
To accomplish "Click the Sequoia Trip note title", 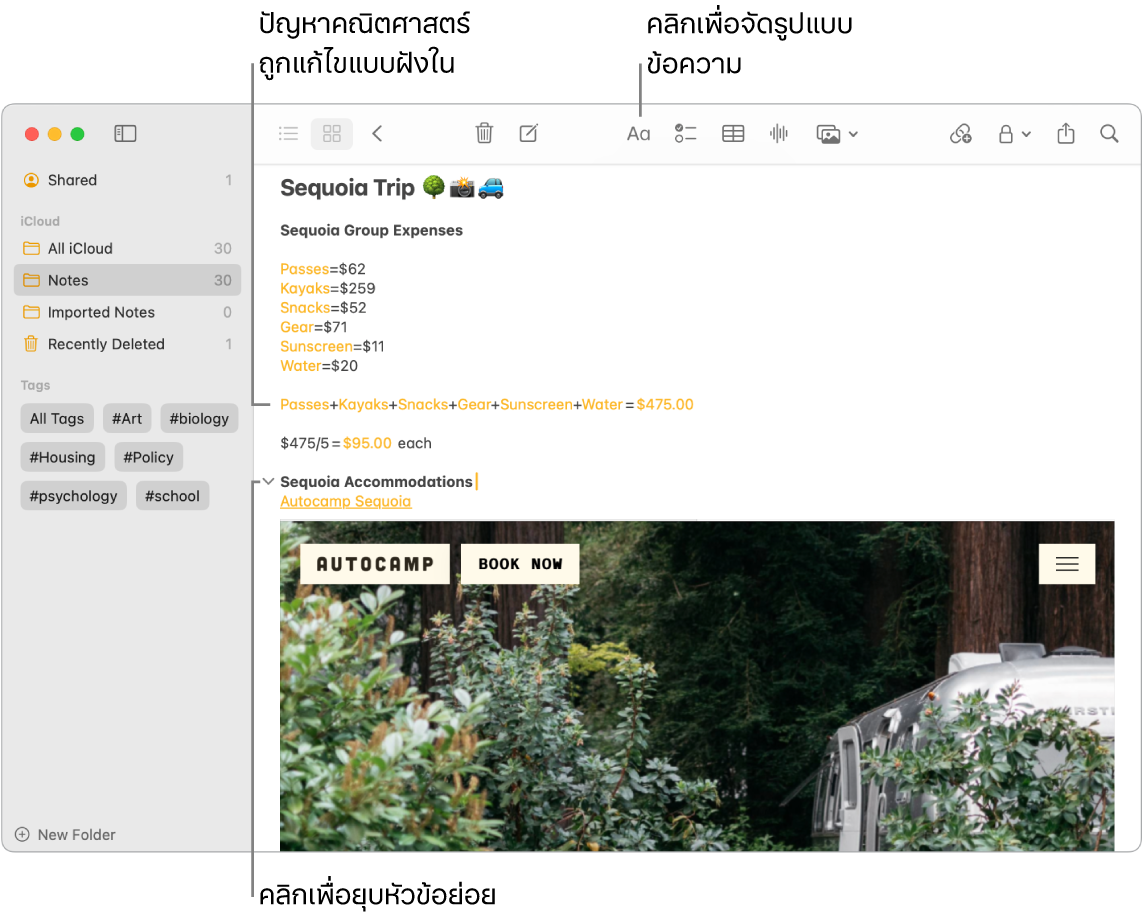I will point(392,188).
